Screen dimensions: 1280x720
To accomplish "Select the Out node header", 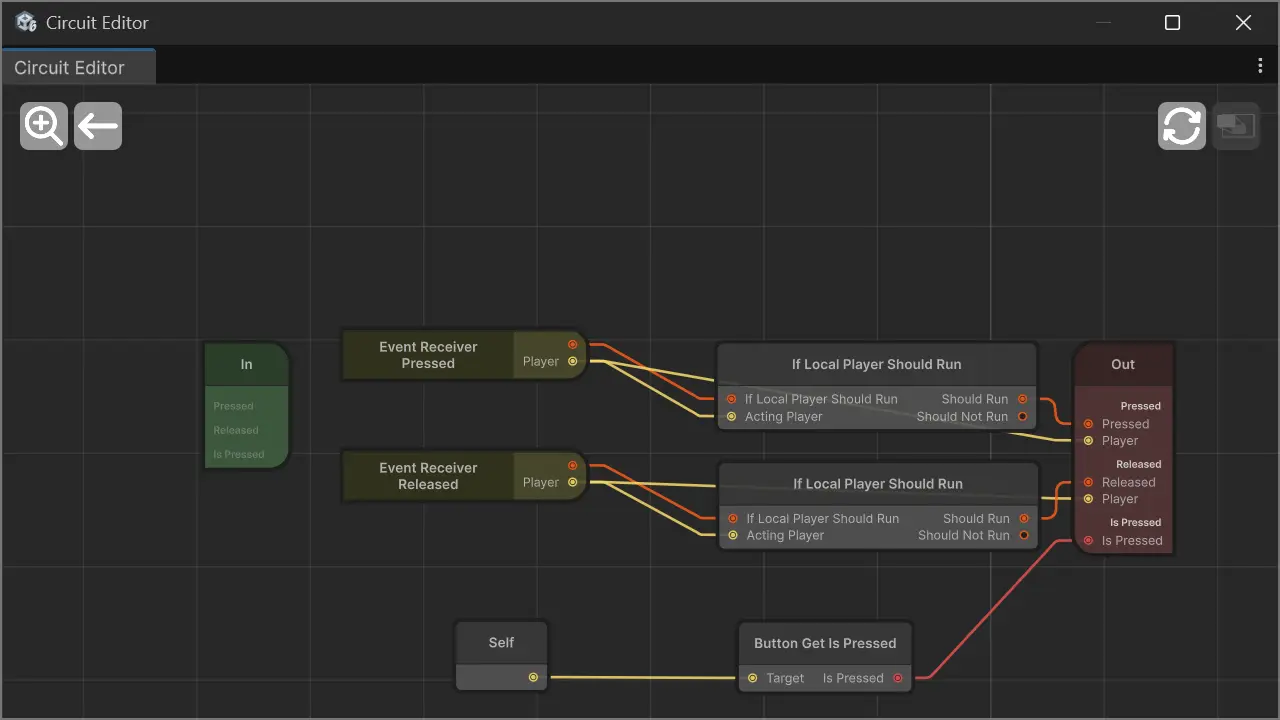I will 1123,364.
